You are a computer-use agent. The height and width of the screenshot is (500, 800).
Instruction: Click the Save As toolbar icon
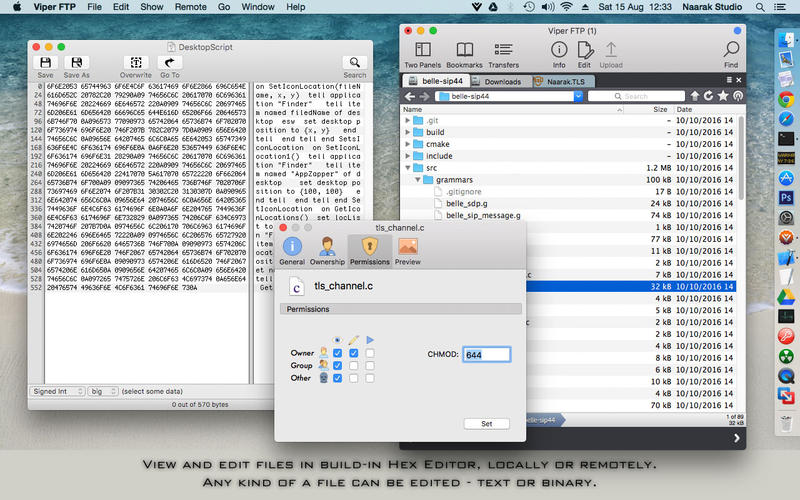pos(77,62)
